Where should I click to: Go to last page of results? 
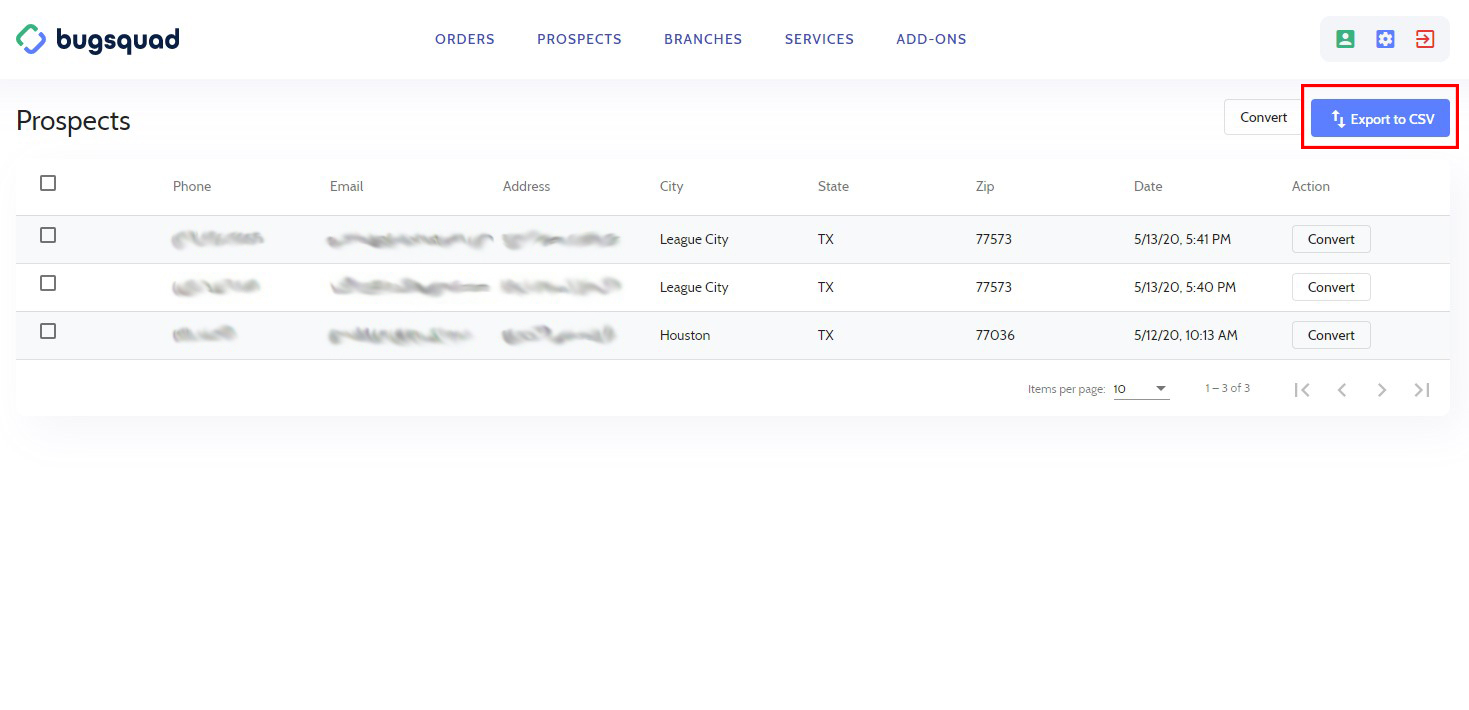pos(1422,390)
